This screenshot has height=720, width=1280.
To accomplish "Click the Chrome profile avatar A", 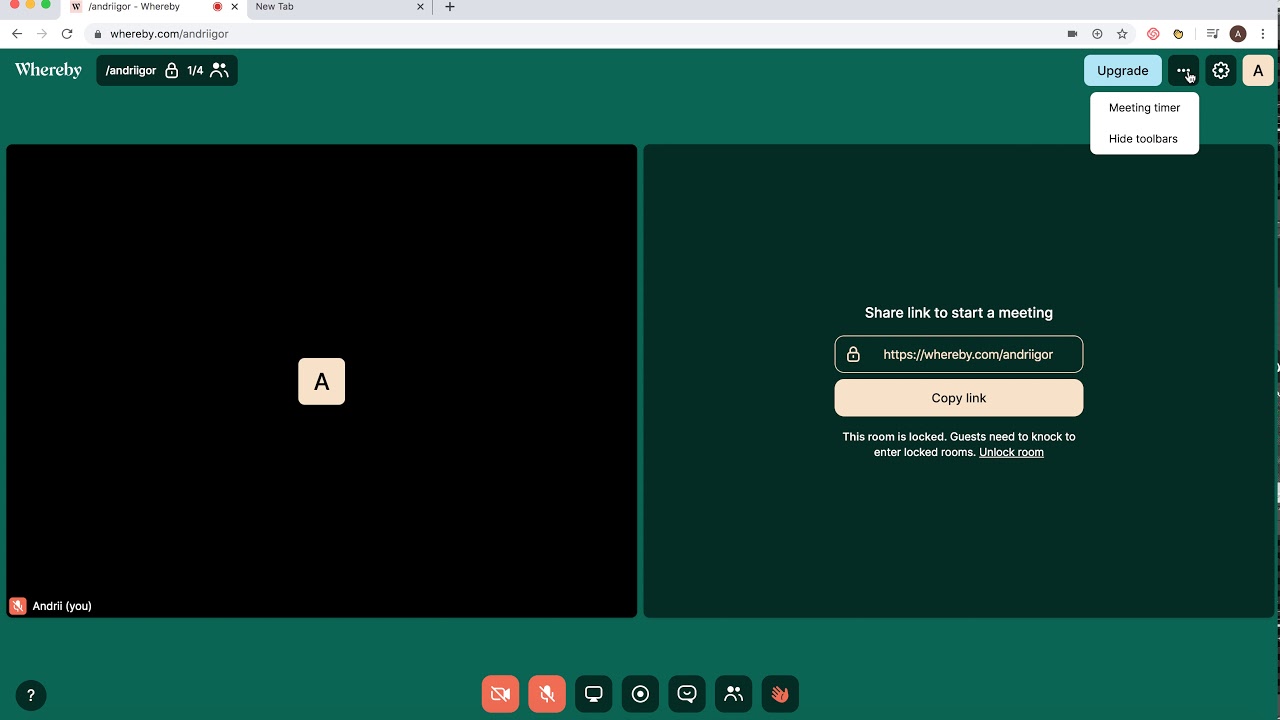I will 1238,34.
